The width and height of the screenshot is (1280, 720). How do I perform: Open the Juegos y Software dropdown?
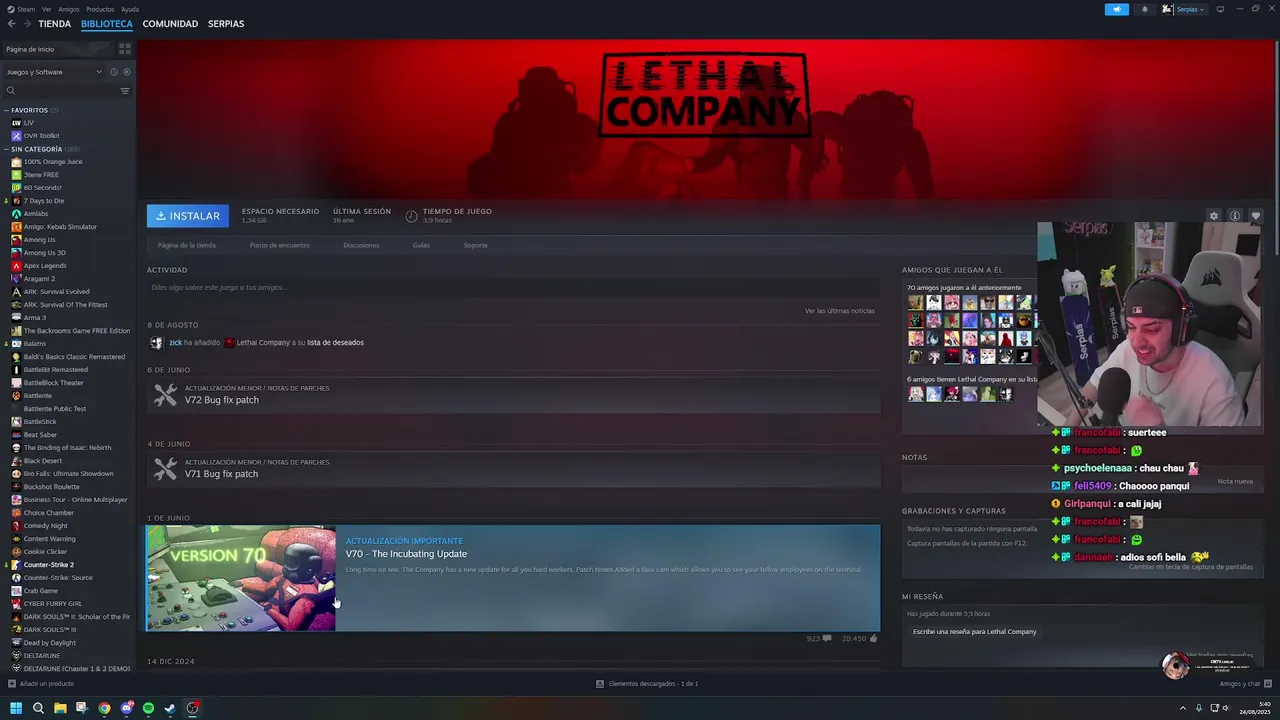point(54,72)
